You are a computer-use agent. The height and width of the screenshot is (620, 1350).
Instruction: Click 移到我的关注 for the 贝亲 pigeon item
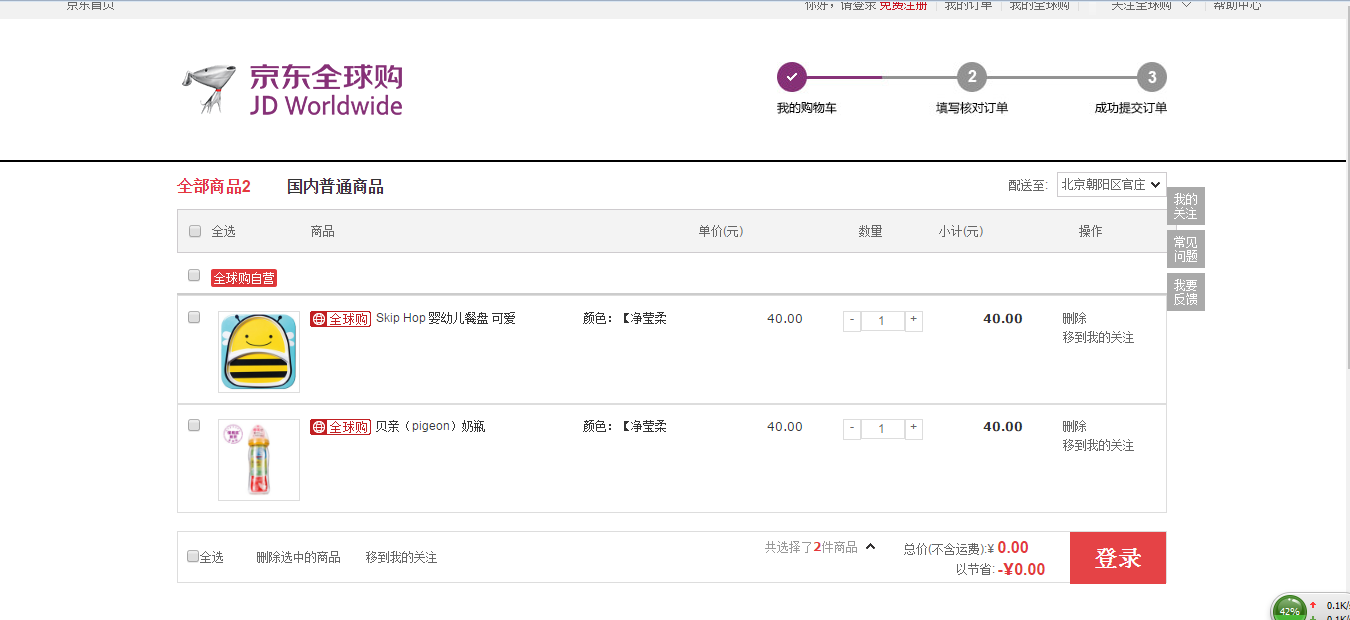[1098, 446]
